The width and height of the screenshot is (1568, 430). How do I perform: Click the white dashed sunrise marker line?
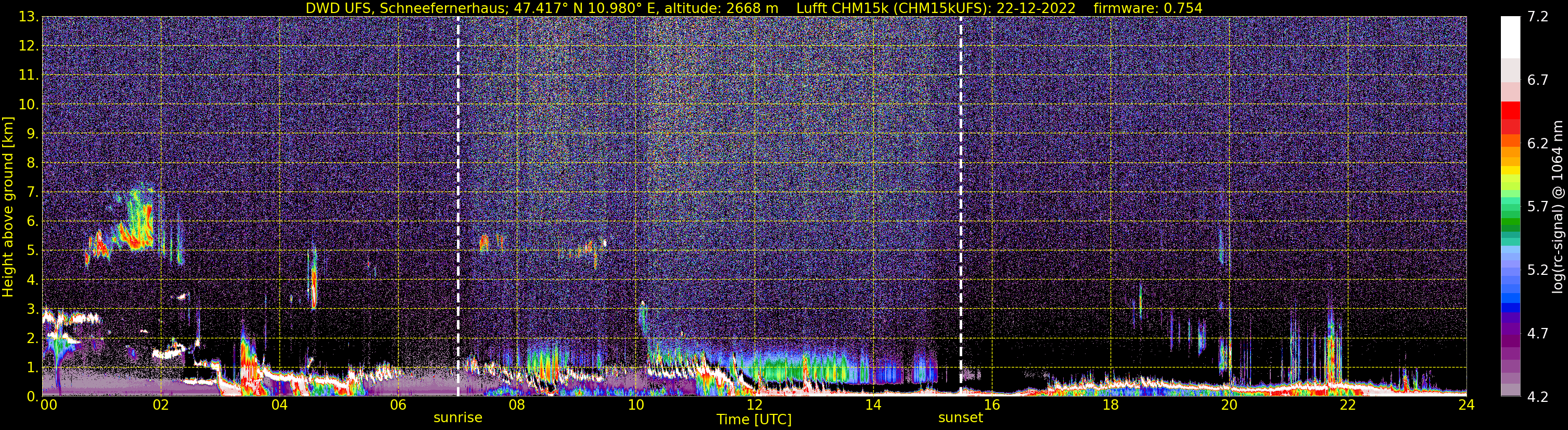coord(458,206)
